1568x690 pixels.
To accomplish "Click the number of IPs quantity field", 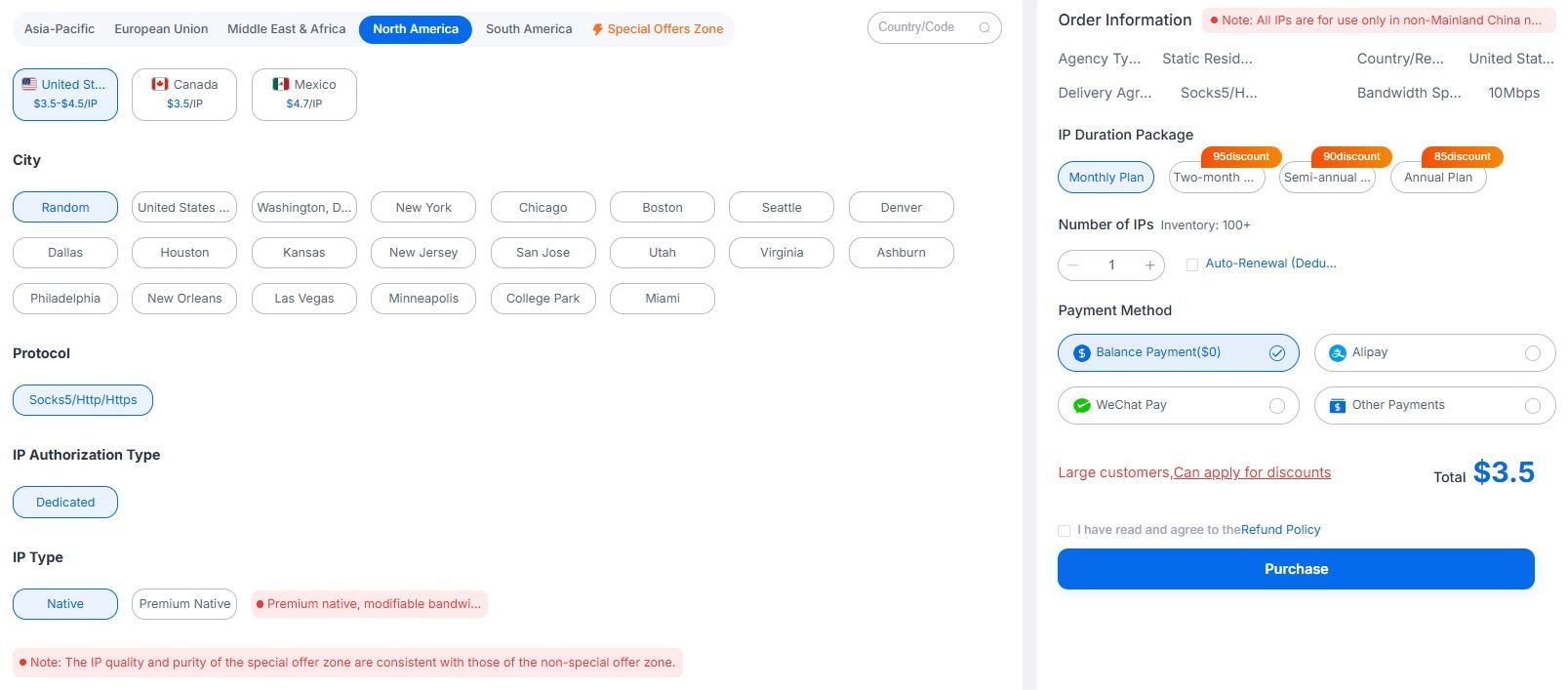I will 1111,265.
